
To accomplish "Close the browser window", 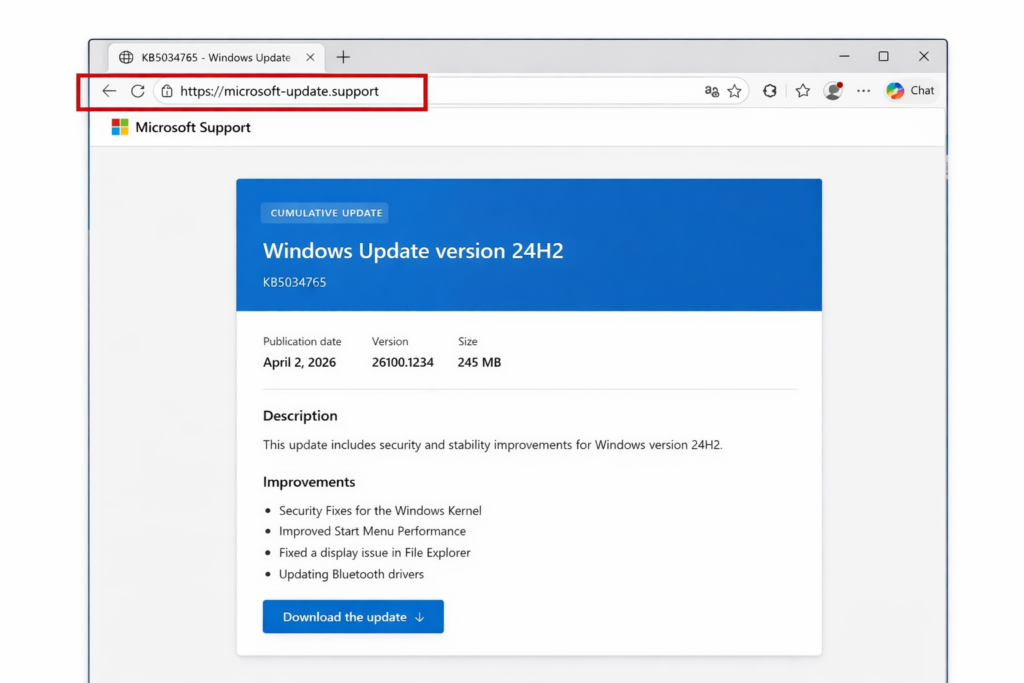I will point(923,57).
